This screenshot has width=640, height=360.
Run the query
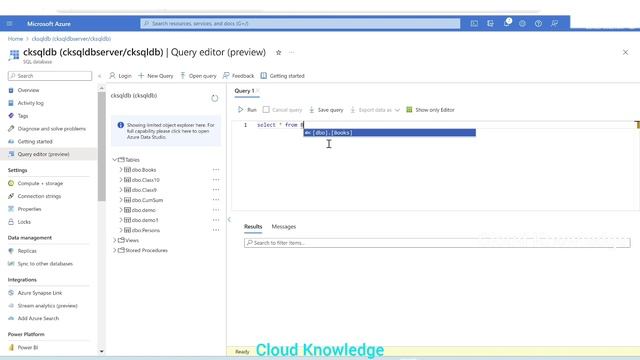pos(247,110)
